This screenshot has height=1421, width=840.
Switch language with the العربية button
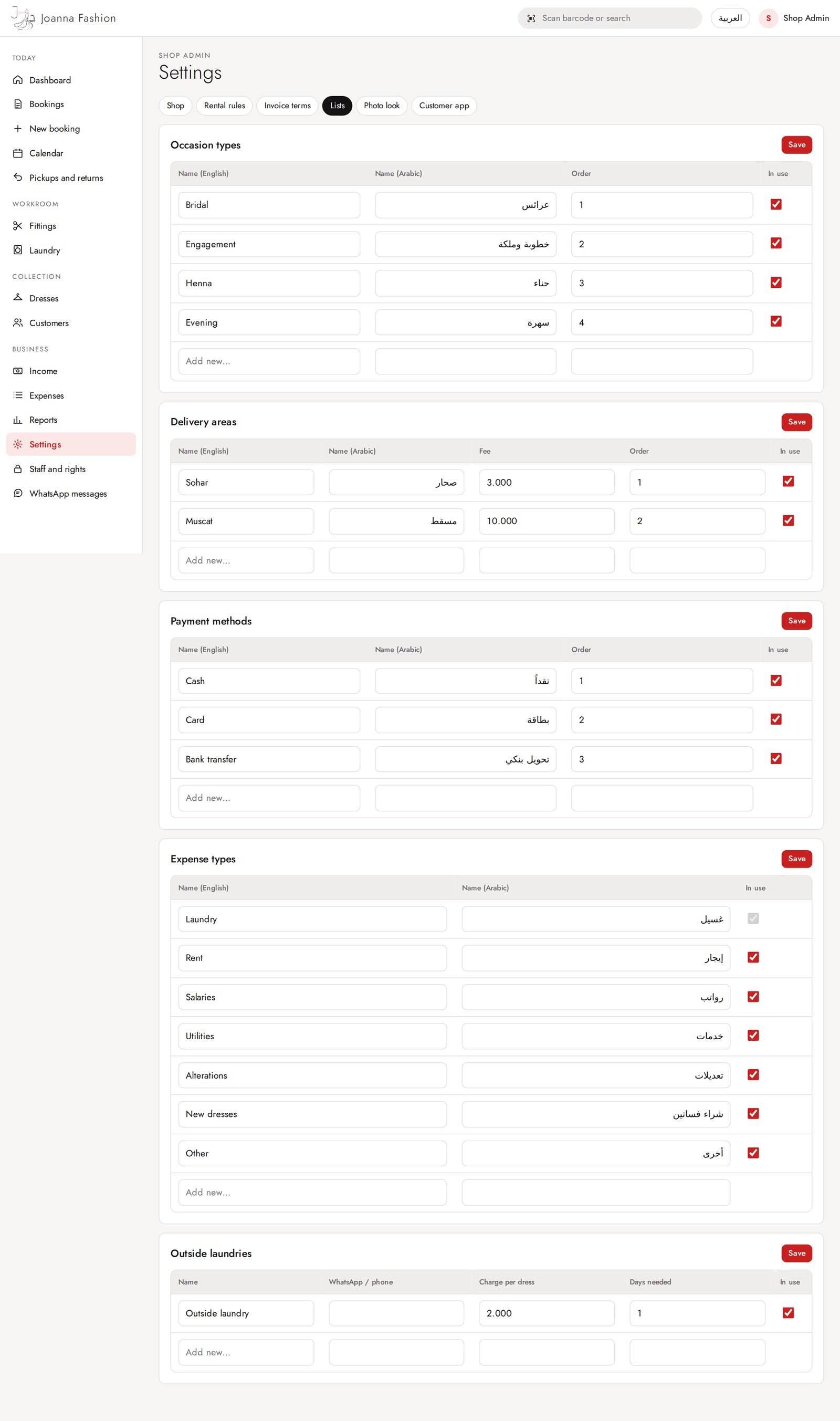[730, 18]
